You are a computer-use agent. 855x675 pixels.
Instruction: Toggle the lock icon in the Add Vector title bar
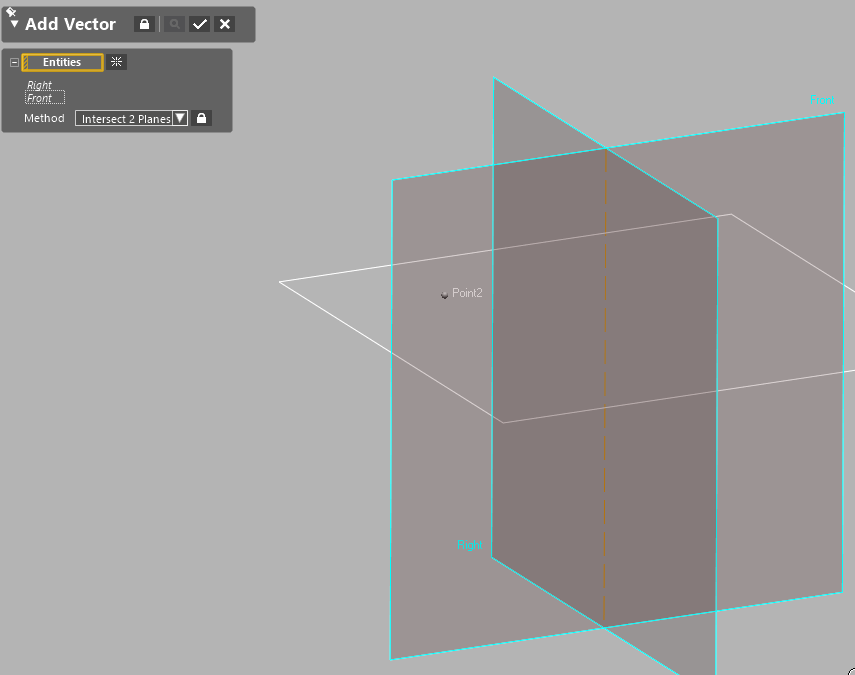146,24
